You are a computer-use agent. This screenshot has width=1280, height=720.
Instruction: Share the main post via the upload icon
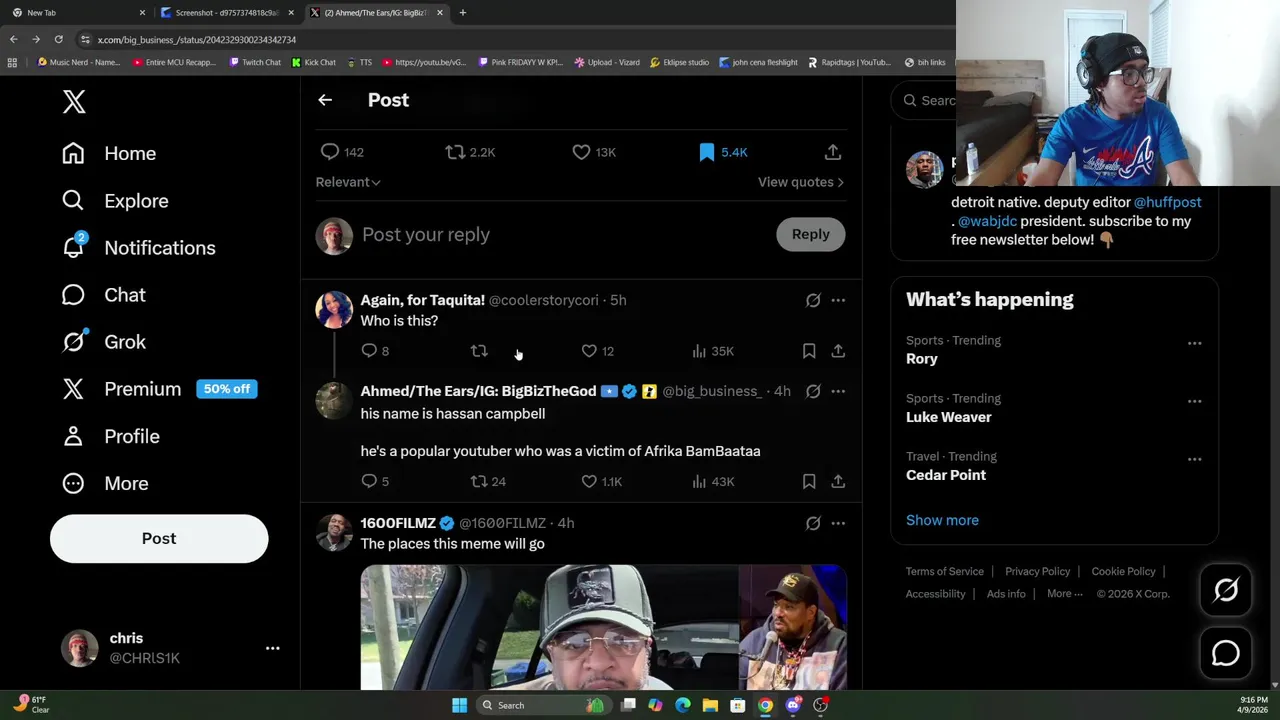point(833,152)
